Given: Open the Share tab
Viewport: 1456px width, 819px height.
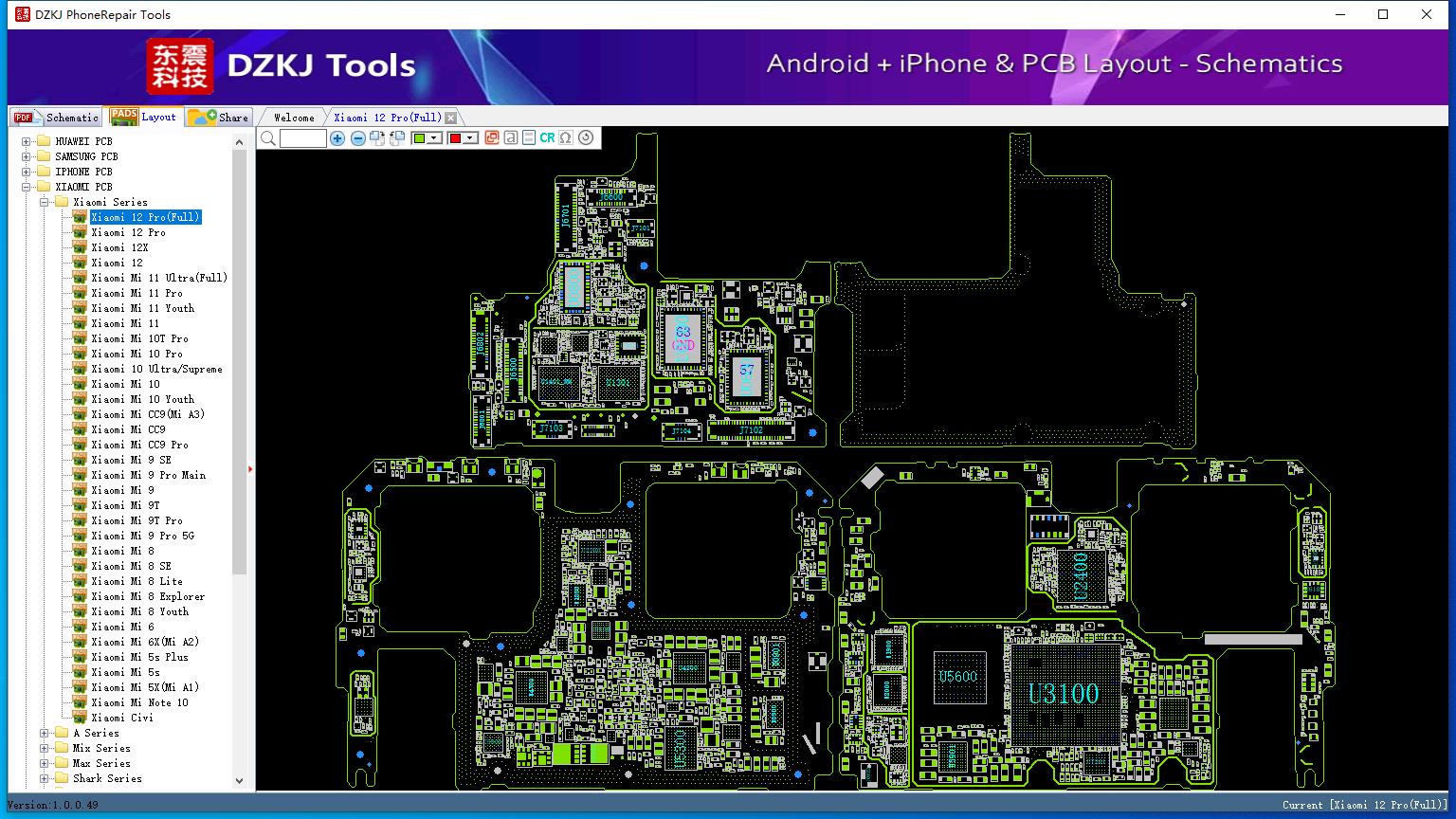Looking at the screenshot, I should click(218, 118).
